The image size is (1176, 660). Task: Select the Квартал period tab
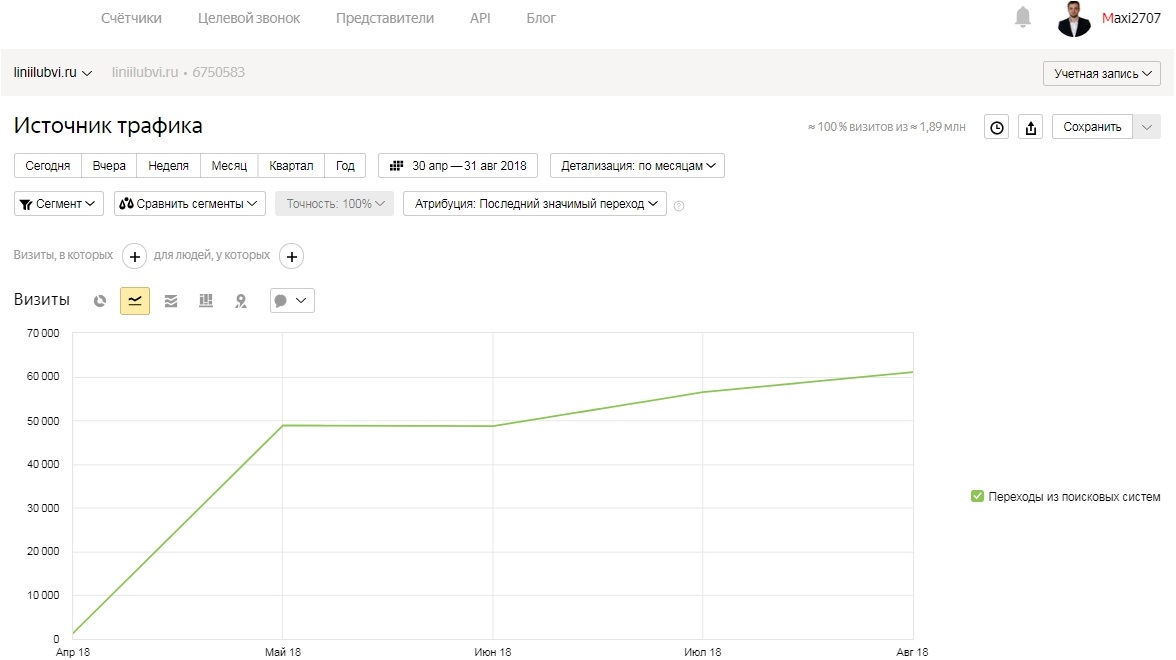pos(291,166)
